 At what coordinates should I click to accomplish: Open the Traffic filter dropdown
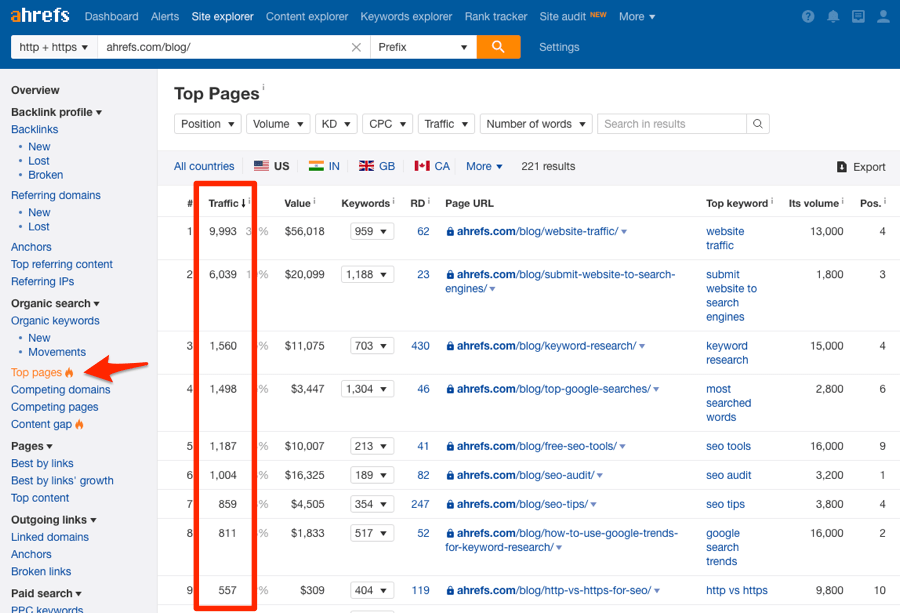click(x=446, y=124)
